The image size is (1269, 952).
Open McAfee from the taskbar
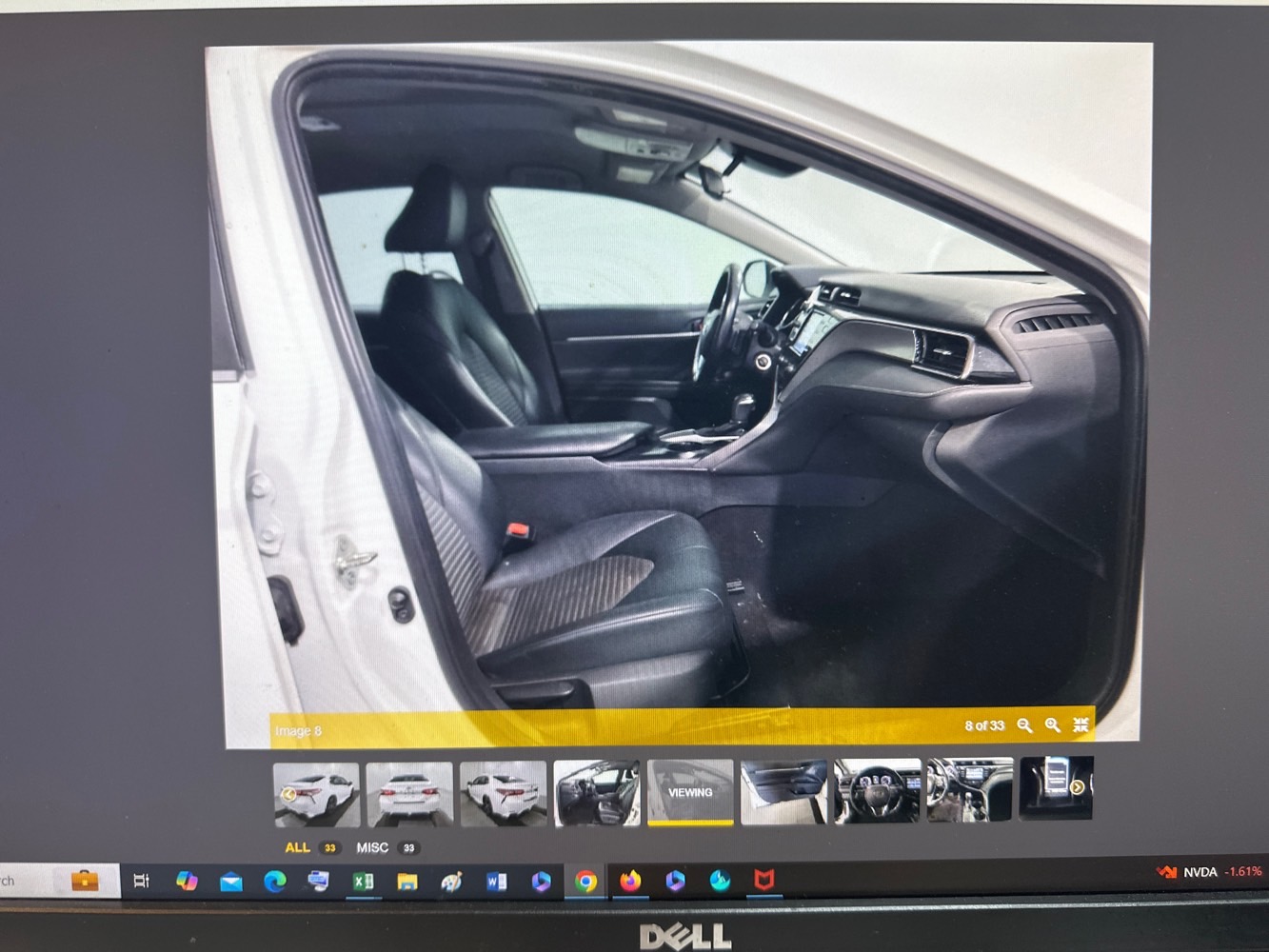tap(763, 881)
